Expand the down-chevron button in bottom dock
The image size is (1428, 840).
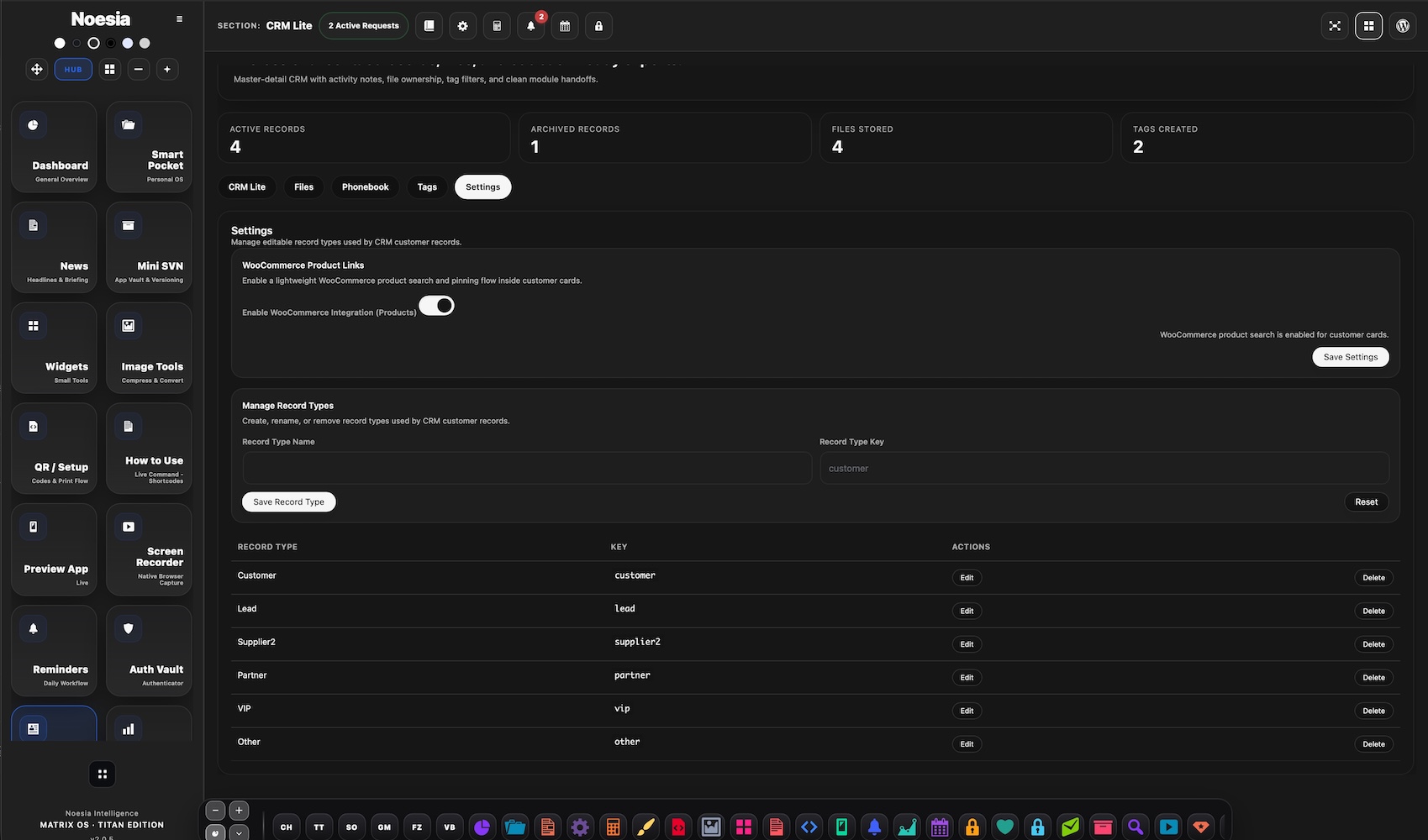click(239, 833)
